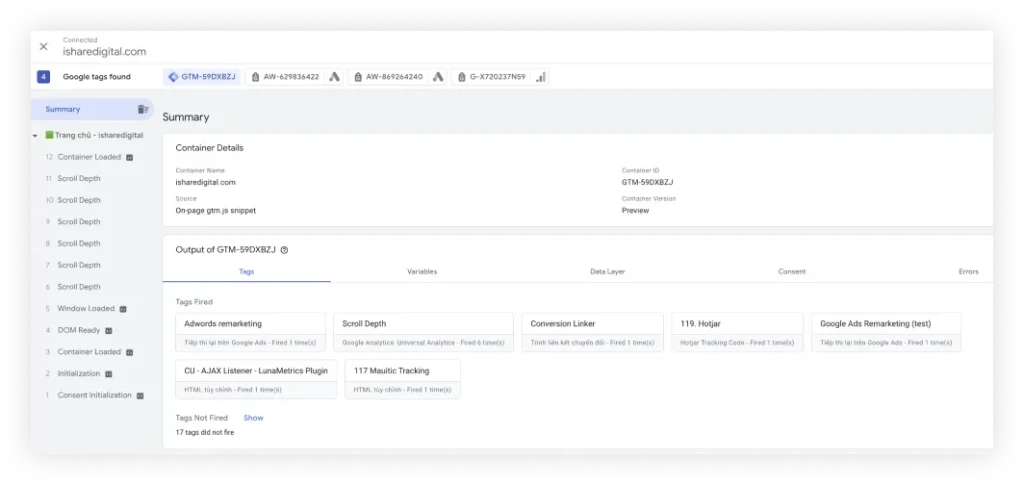The width and height of the screenshot is (1024, 485).
Task: Click the '17 tags did not fire' text
Action: point(204,433)
